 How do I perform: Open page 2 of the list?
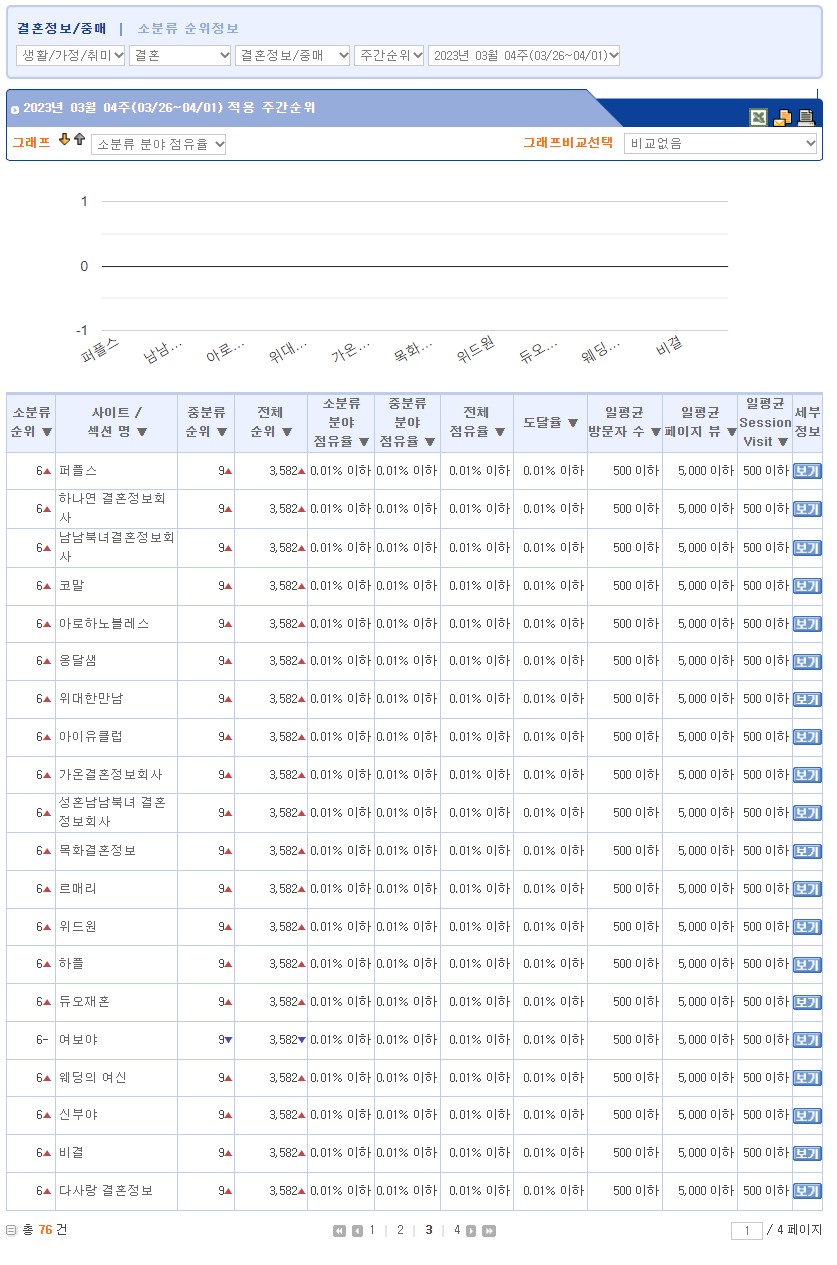(400, 1230)
